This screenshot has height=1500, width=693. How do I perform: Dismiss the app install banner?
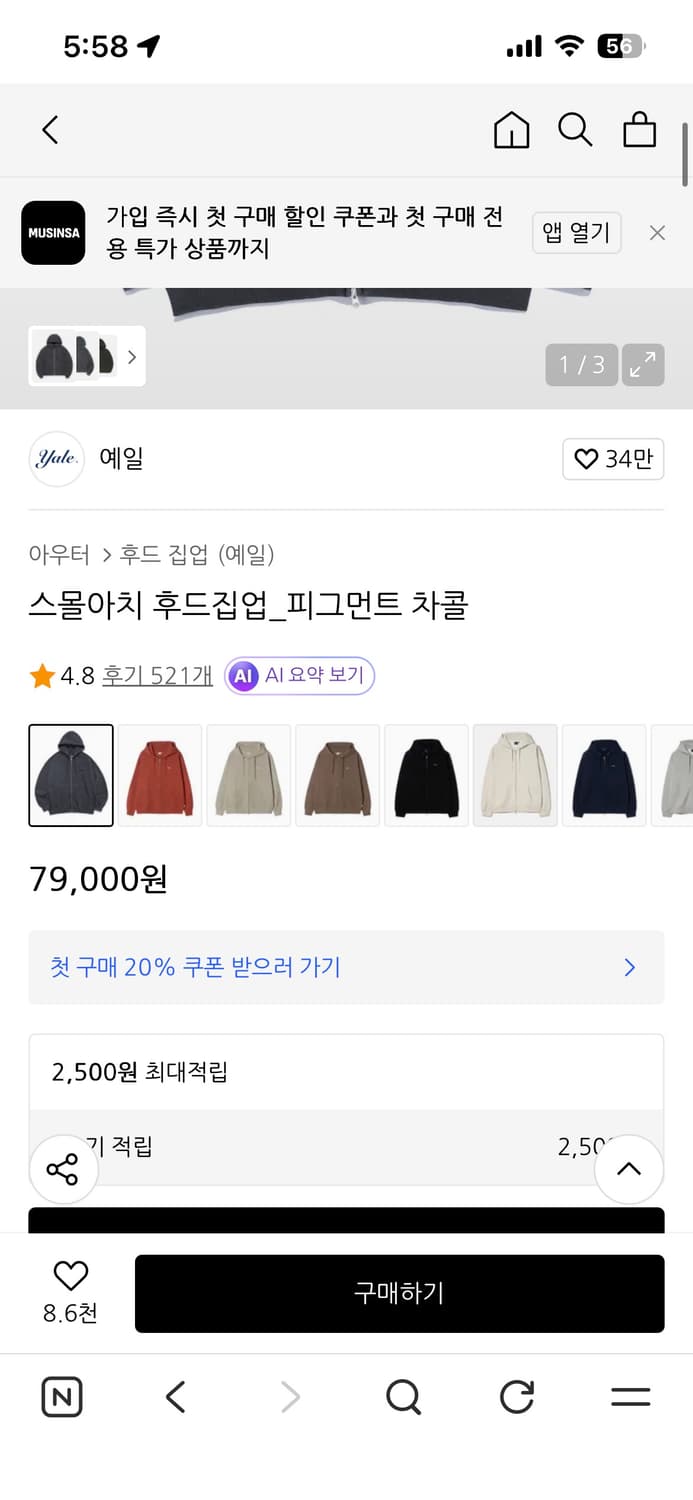(x=657, y=232)
